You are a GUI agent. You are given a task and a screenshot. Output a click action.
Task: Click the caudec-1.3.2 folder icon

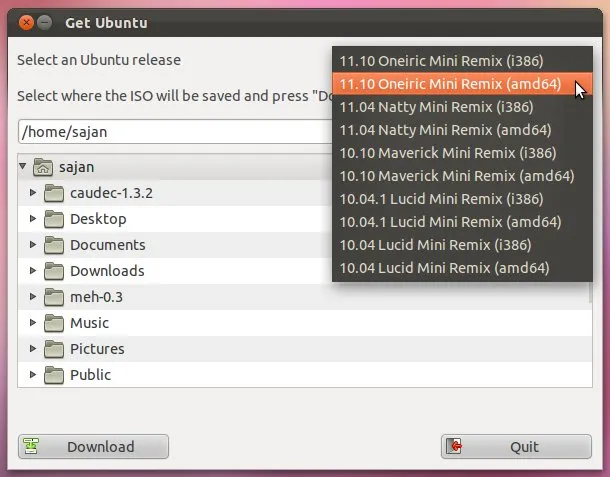pyautogui.click(x=54, y=193)
